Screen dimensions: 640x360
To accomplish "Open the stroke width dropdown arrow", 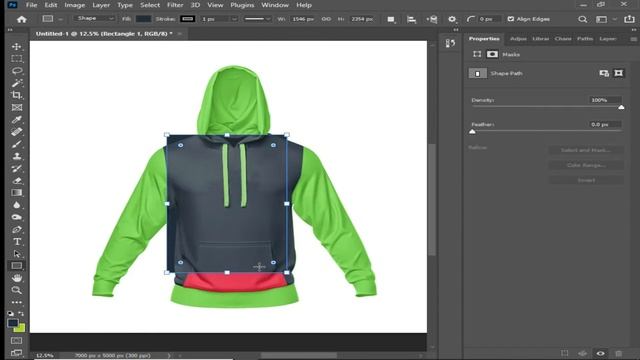I will (x=234, y=19).
